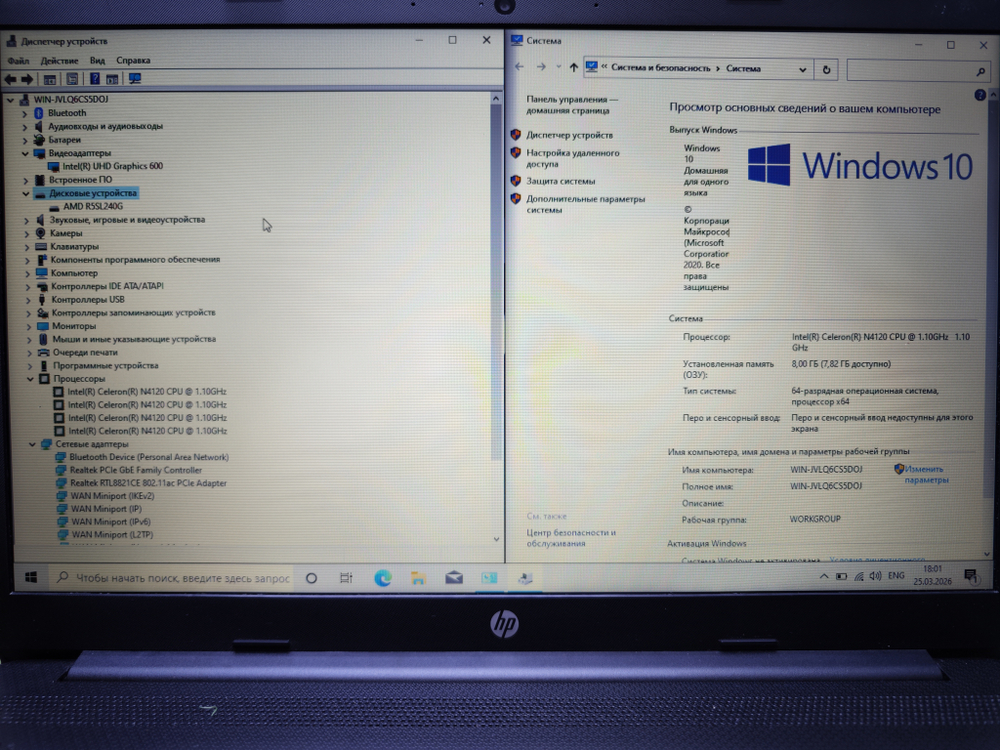Open the Действие menu in Device Manager
Image resolution: width=1000 pixels, height=750 pixels.
pyautogui.click(x=58, y=60)
